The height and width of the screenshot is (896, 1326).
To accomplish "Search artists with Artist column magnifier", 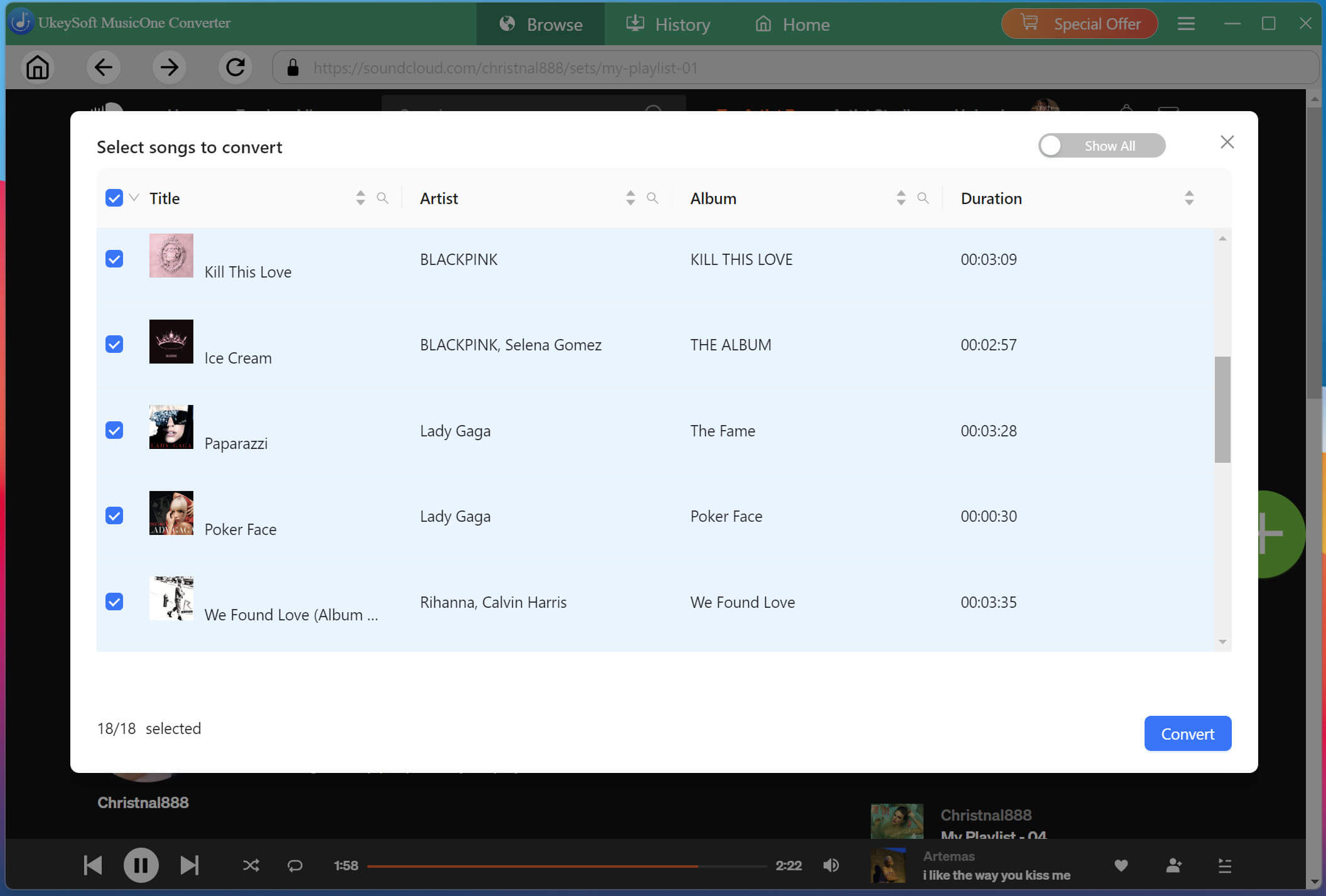I will [652, 198].
